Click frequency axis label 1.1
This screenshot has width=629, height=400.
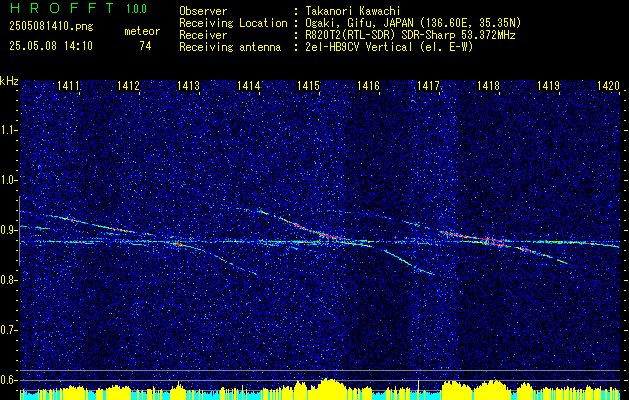9,130
